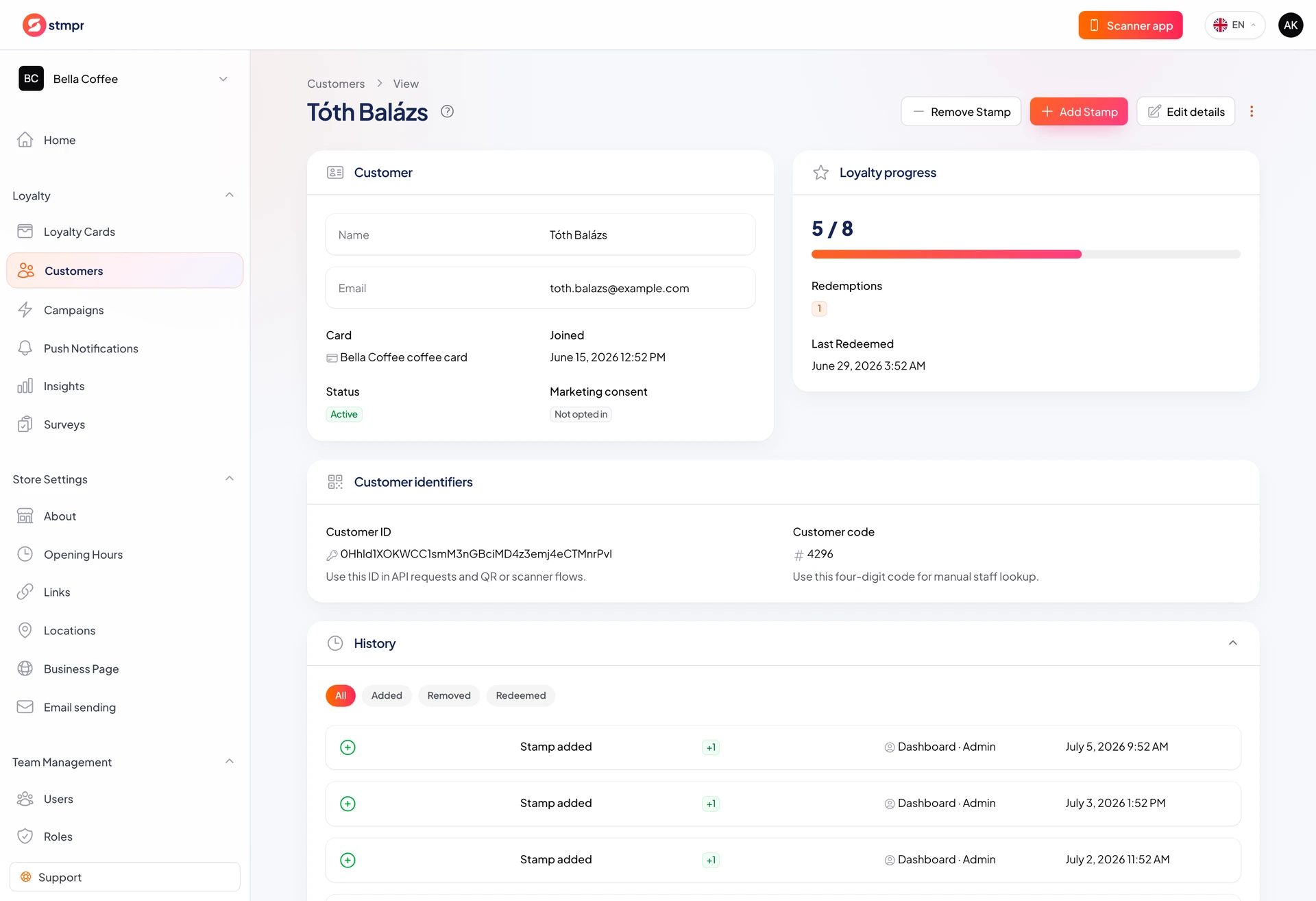The image size is (1316, 901).
Task: Go back to Customers breadcrumb
Action: (336, 84)
